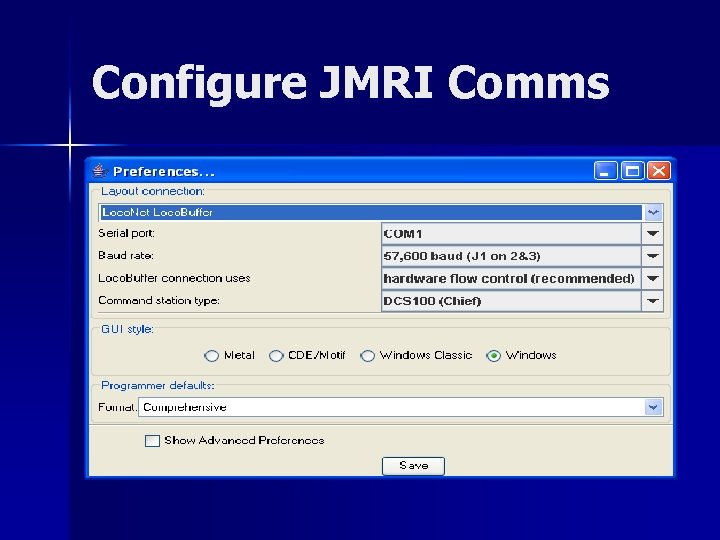Close the Preferences window

pos(659,171)
